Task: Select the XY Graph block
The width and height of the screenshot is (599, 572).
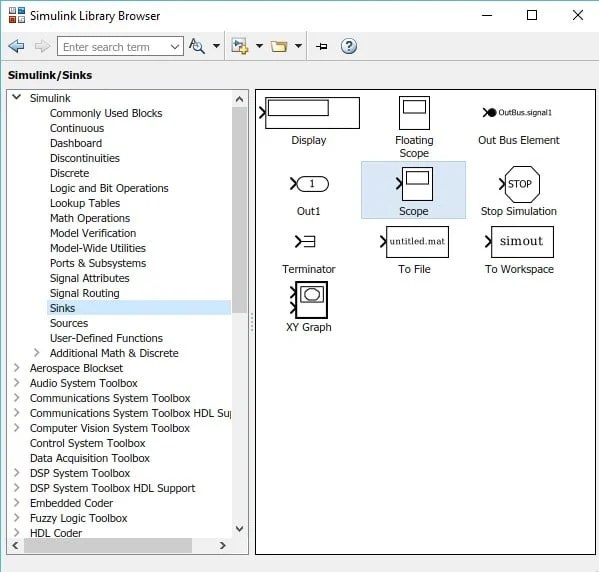Action: 309,300
